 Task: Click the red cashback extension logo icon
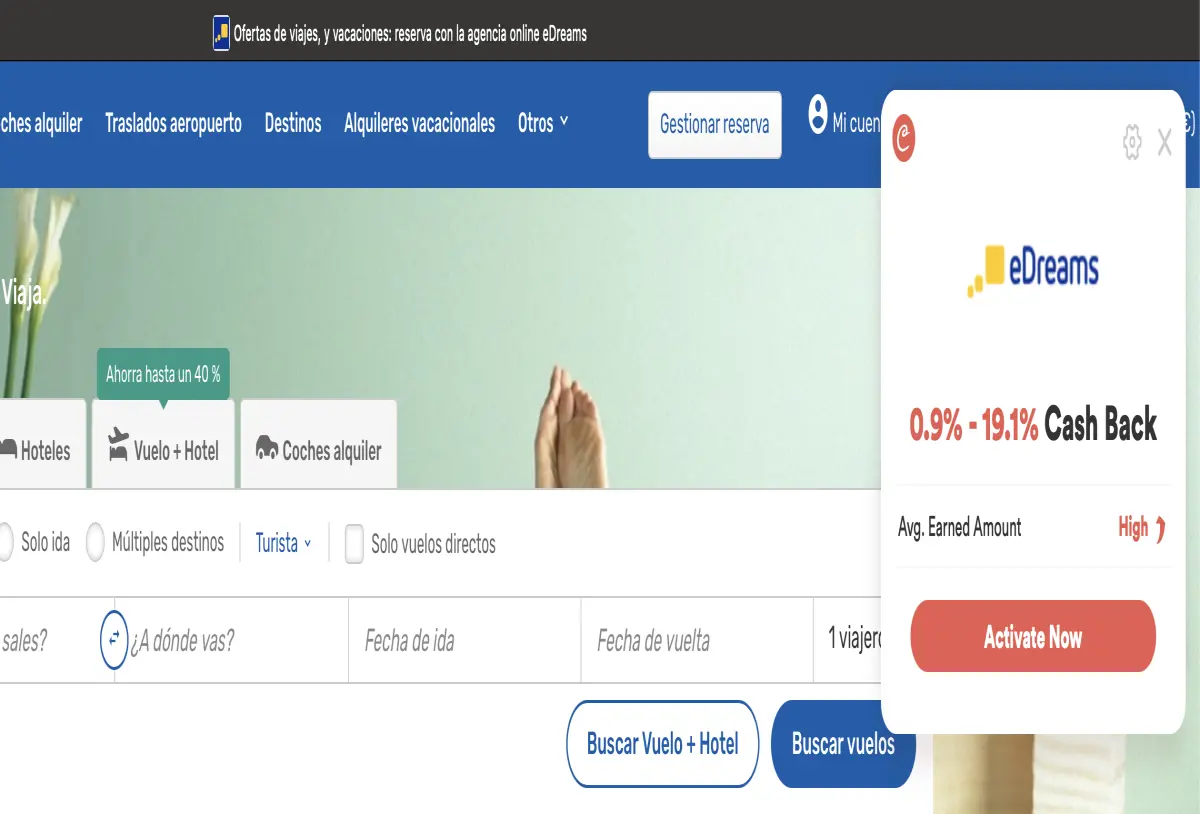[903, 138]
